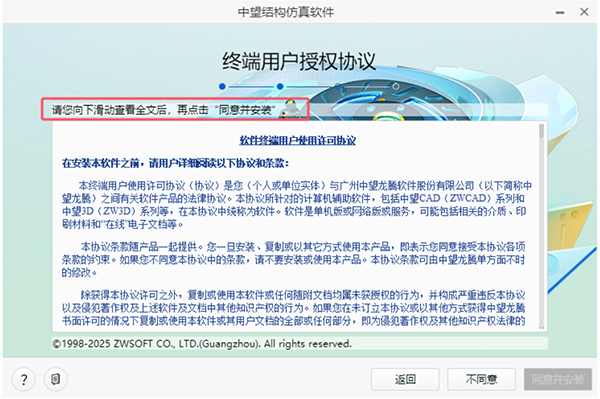This screenshot has height=399, width=600.
Task: Click the 同意并安装 button
Action: click(x=558, y=379)
